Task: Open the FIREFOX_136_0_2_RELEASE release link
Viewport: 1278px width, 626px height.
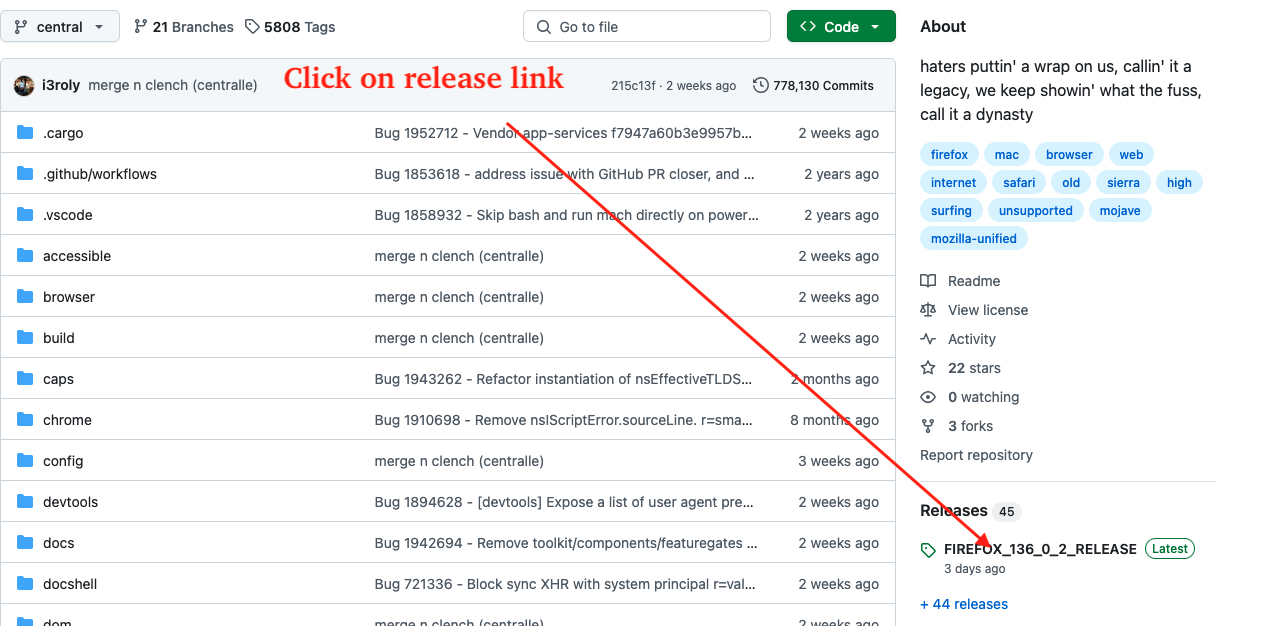Action: coord(1040,549)
